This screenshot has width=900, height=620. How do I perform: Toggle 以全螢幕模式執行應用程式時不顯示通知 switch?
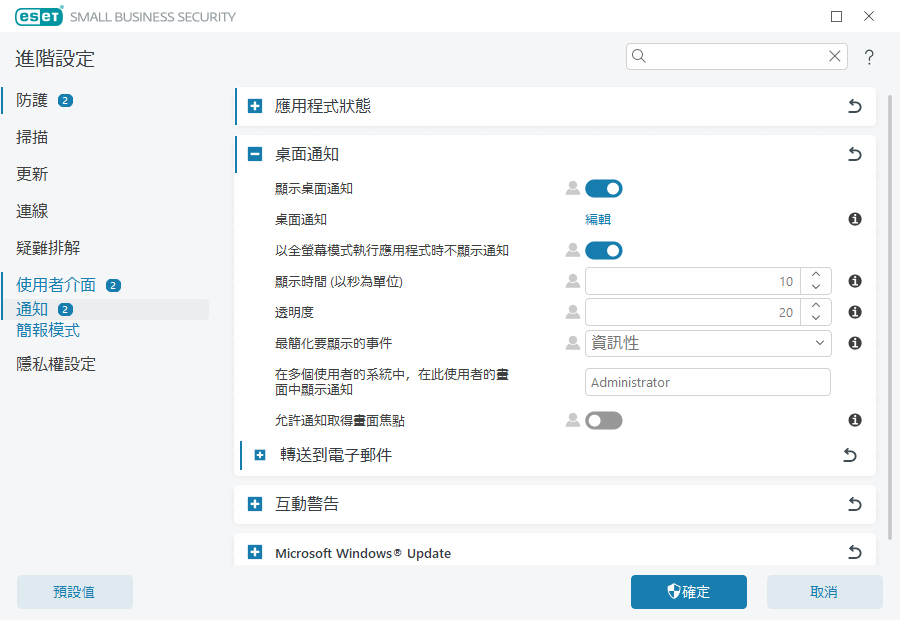pyautogui.click(x=604, y=250)
